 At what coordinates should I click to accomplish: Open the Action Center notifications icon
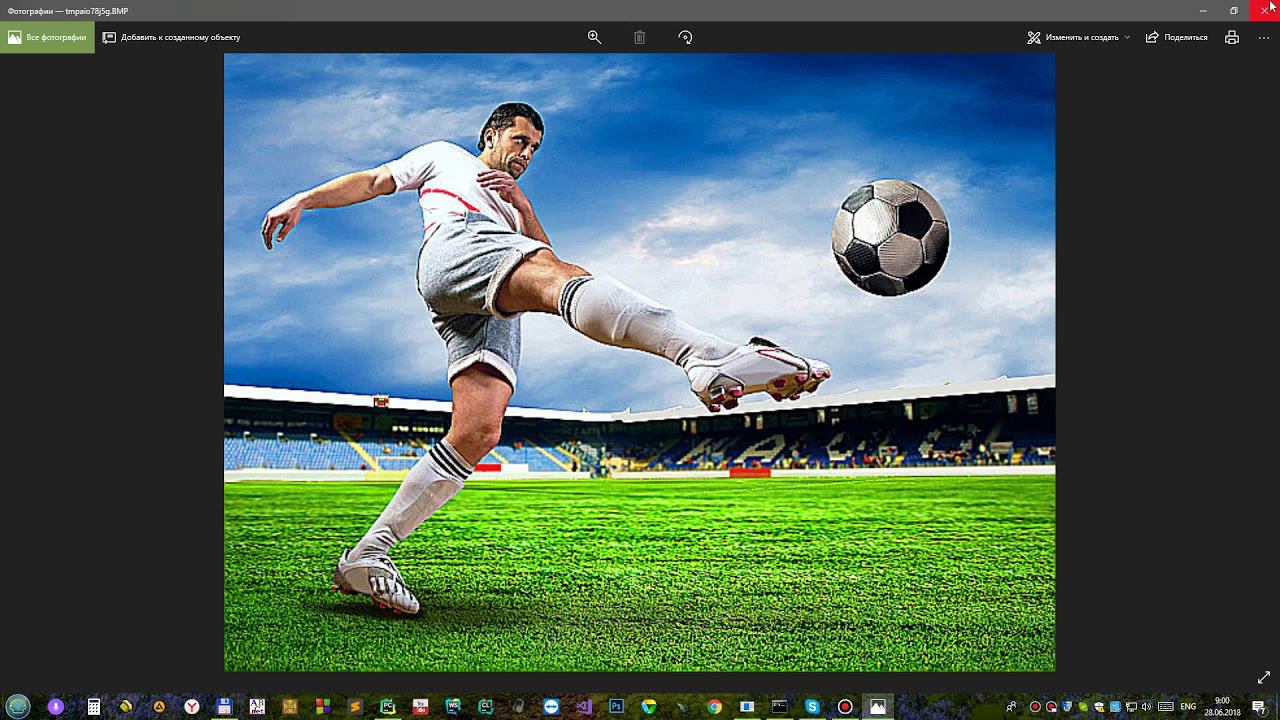pos(1260,707)
